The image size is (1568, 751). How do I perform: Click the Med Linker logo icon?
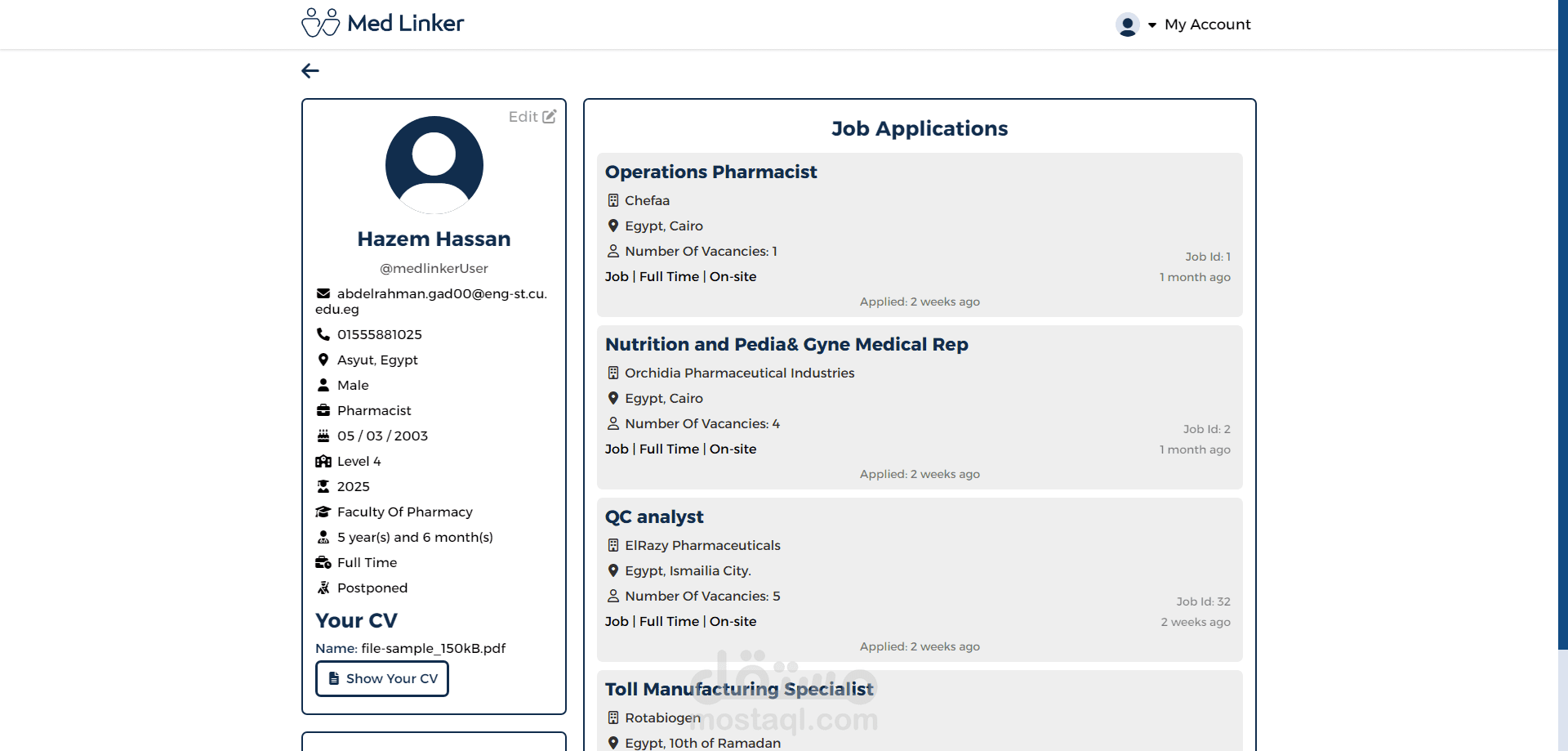320,23
